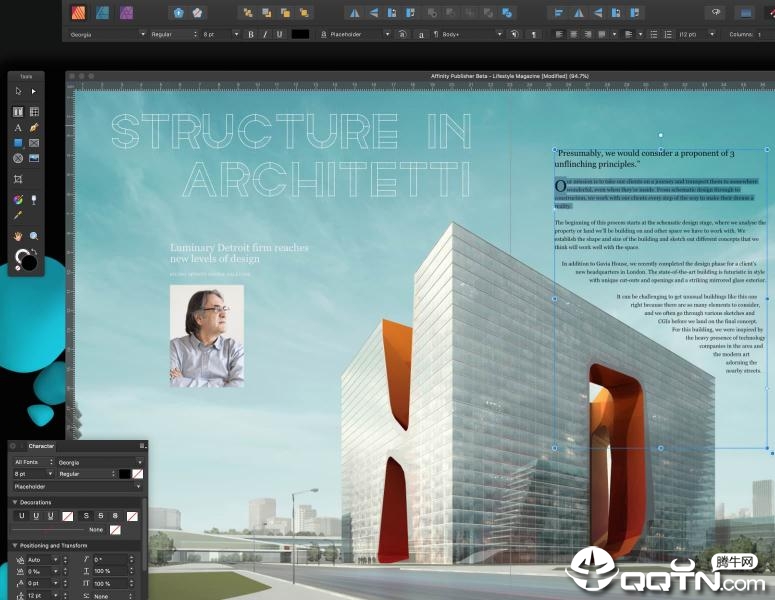Select the Character panel tab
The height and width of the screenshot is (600, 775).
click(x=41, y=446)
